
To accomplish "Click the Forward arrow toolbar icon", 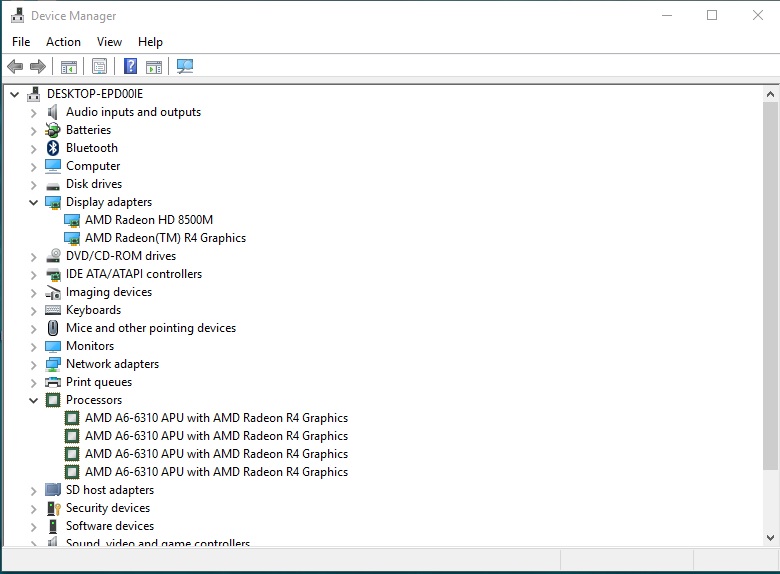I will [38, 66].
